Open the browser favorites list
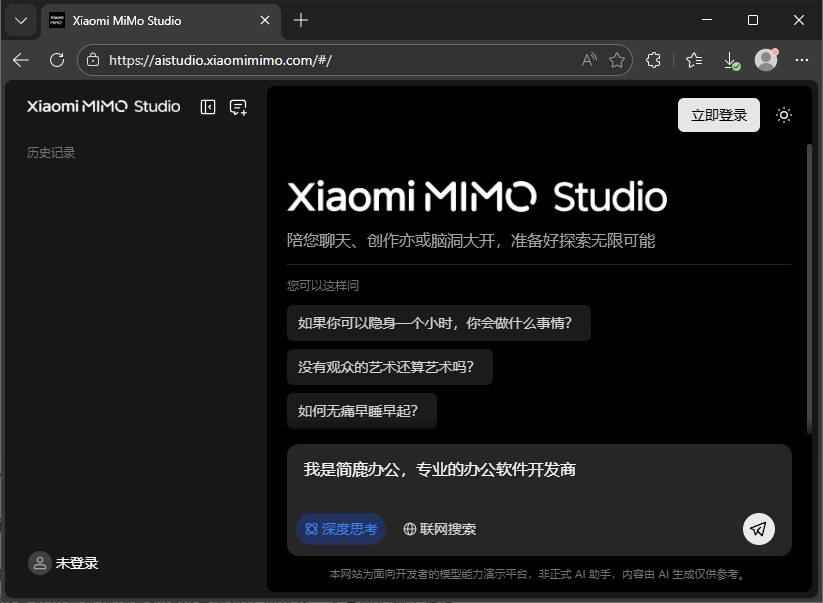This screenshot has width=823, height=603. [x=693, y=59]
